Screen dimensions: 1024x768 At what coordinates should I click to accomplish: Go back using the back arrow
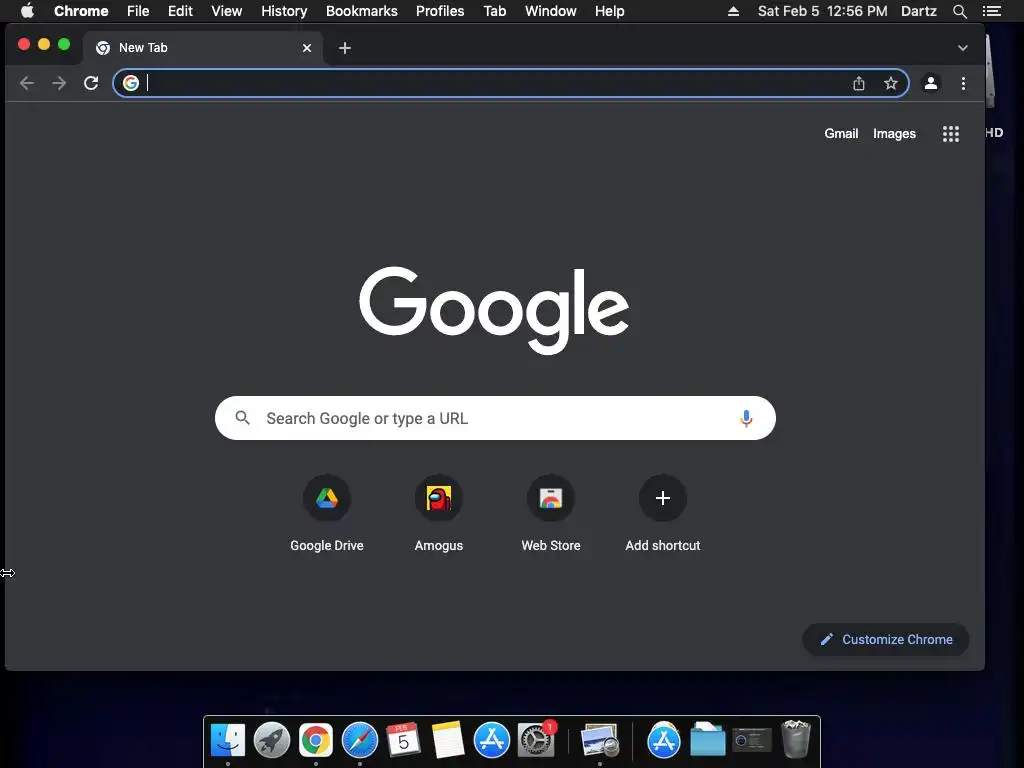[27, 83]
